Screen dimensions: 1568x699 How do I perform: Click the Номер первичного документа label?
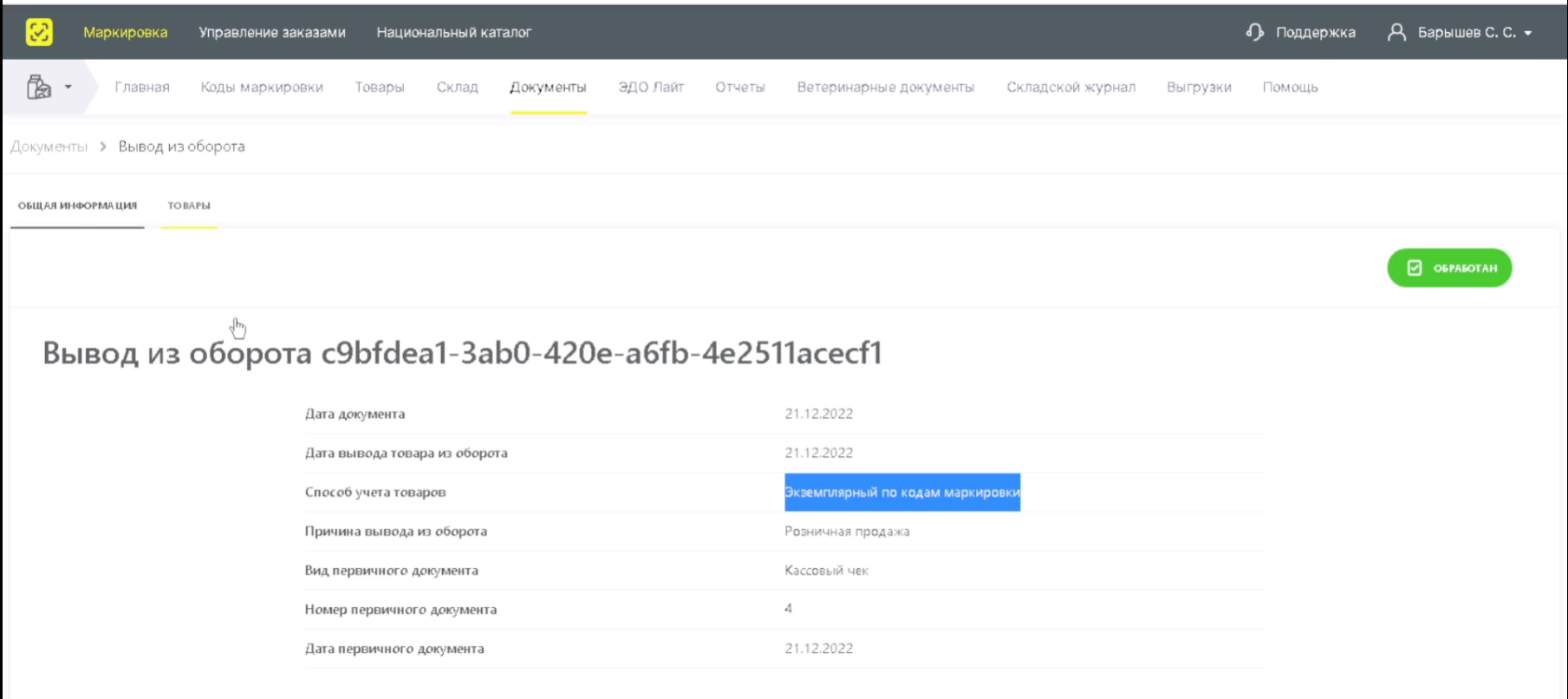(401, 609)
